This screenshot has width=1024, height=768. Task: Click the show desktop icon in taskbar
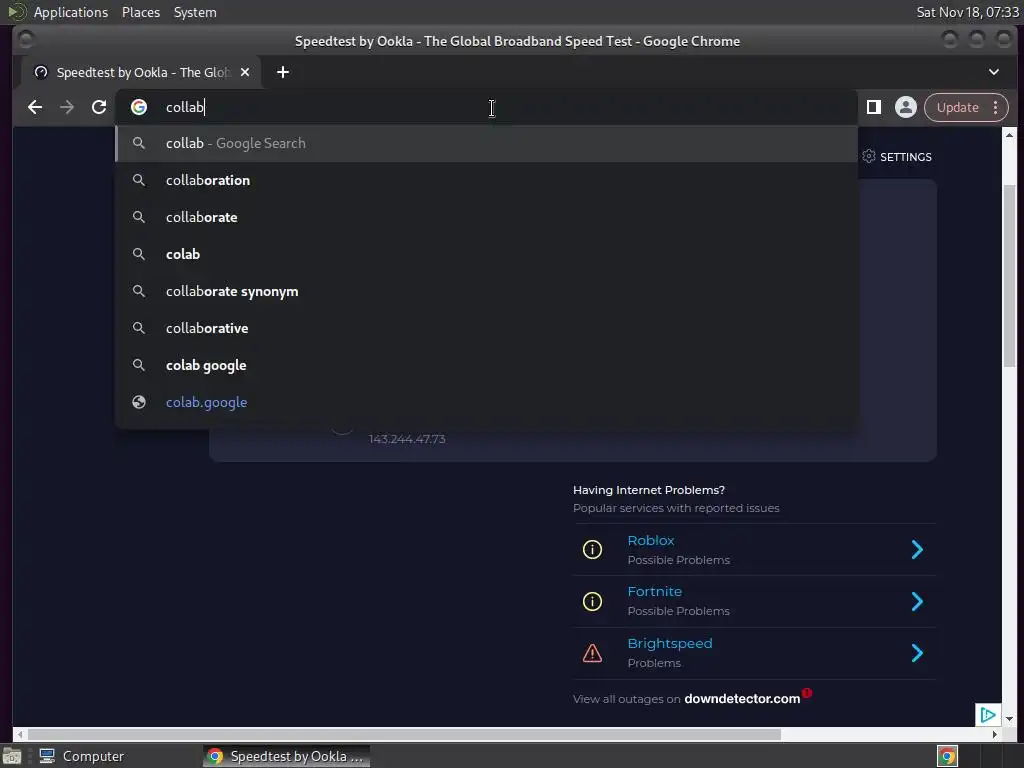point(12,756)
